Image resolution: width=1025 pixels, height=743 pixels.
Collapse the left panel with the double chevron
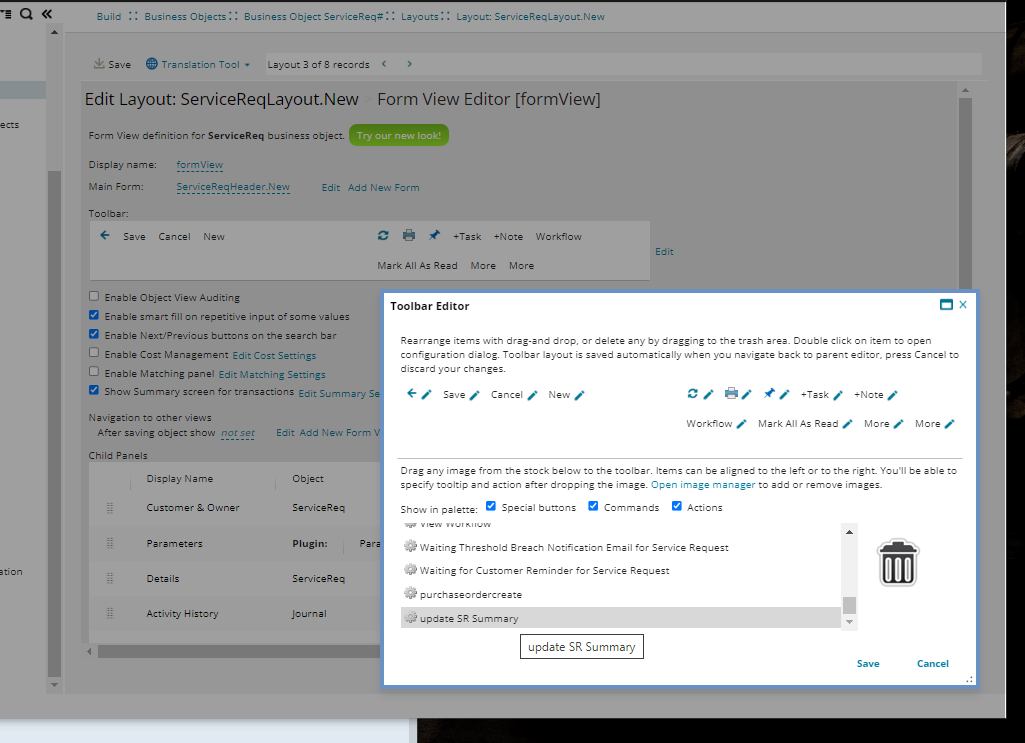pos(44,14)
